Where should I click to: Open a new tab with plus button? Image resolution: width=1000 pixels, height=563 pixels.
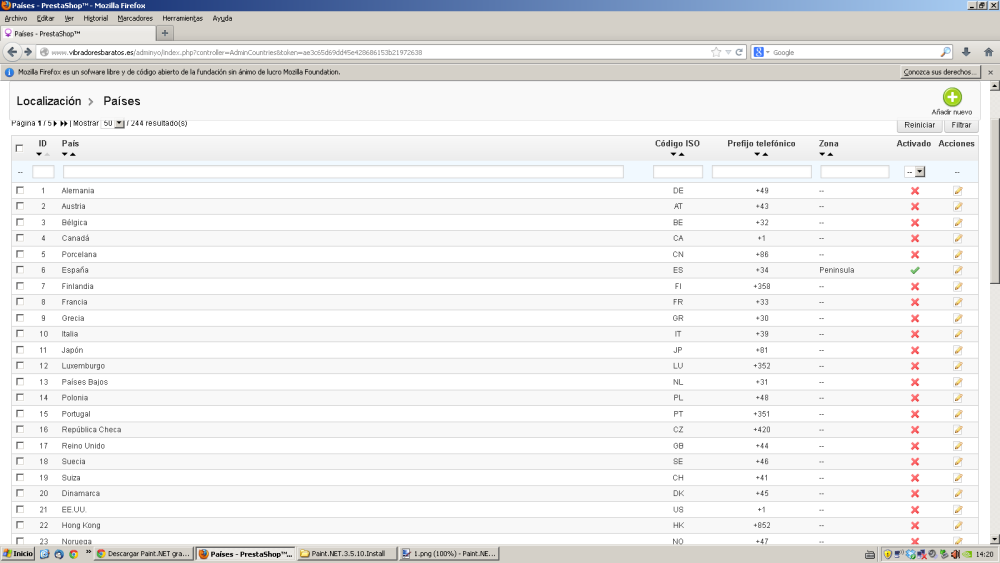[165, 33]
